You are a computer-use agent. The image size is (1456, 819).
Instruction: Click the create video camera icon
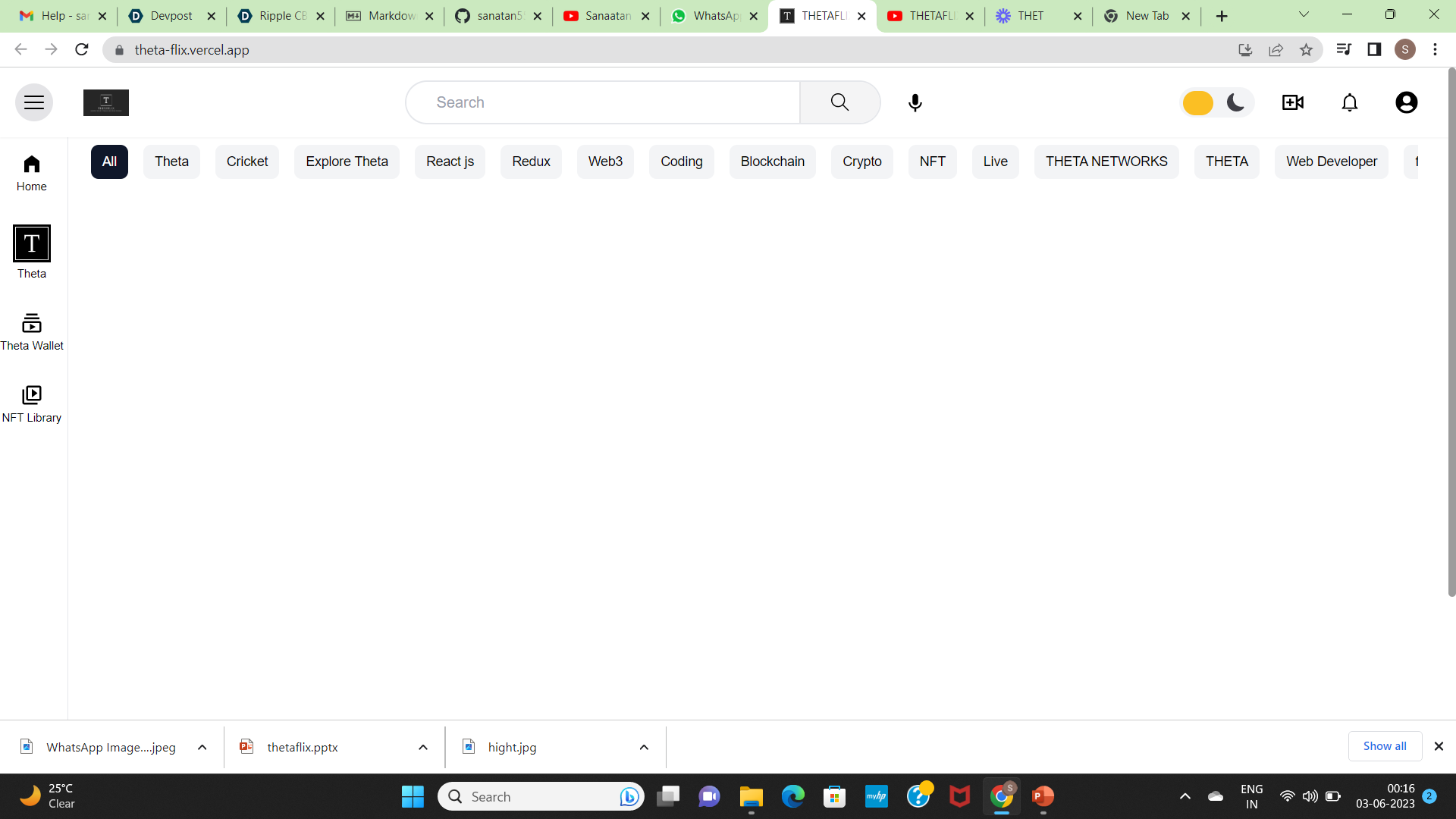[1293, 102]
